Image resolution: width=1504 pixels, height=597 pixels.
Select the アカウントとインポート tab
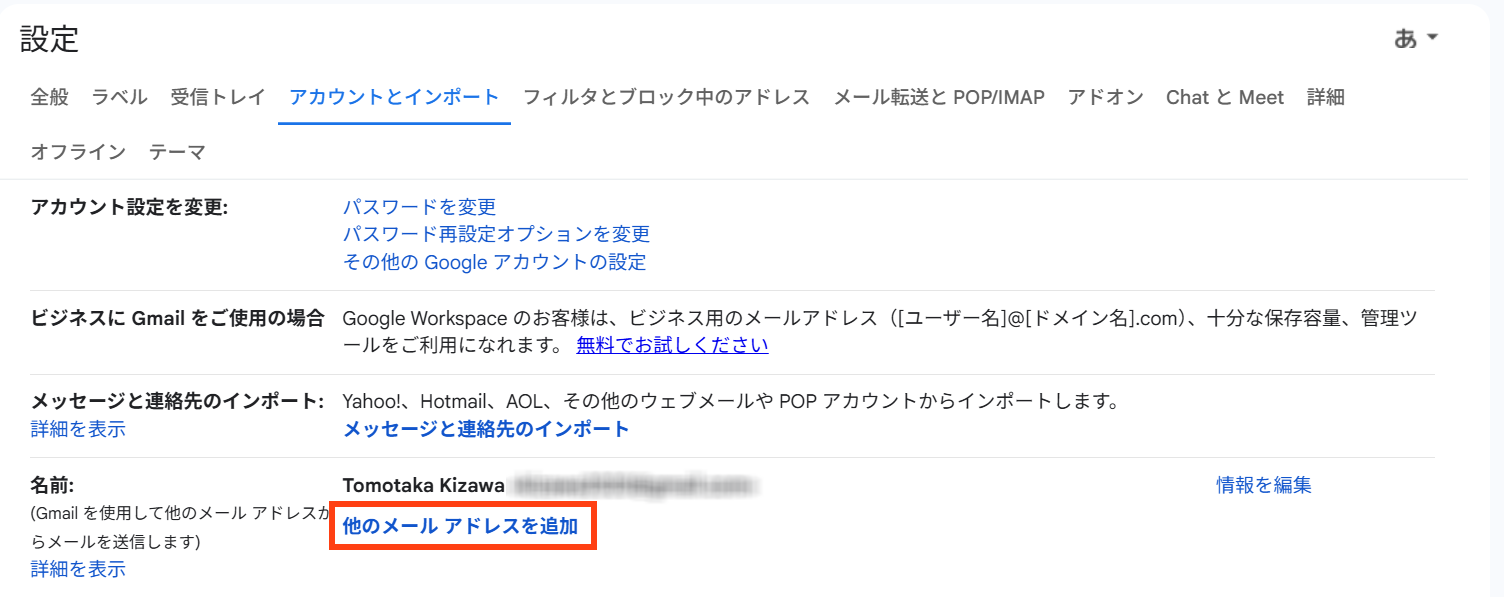394,97
